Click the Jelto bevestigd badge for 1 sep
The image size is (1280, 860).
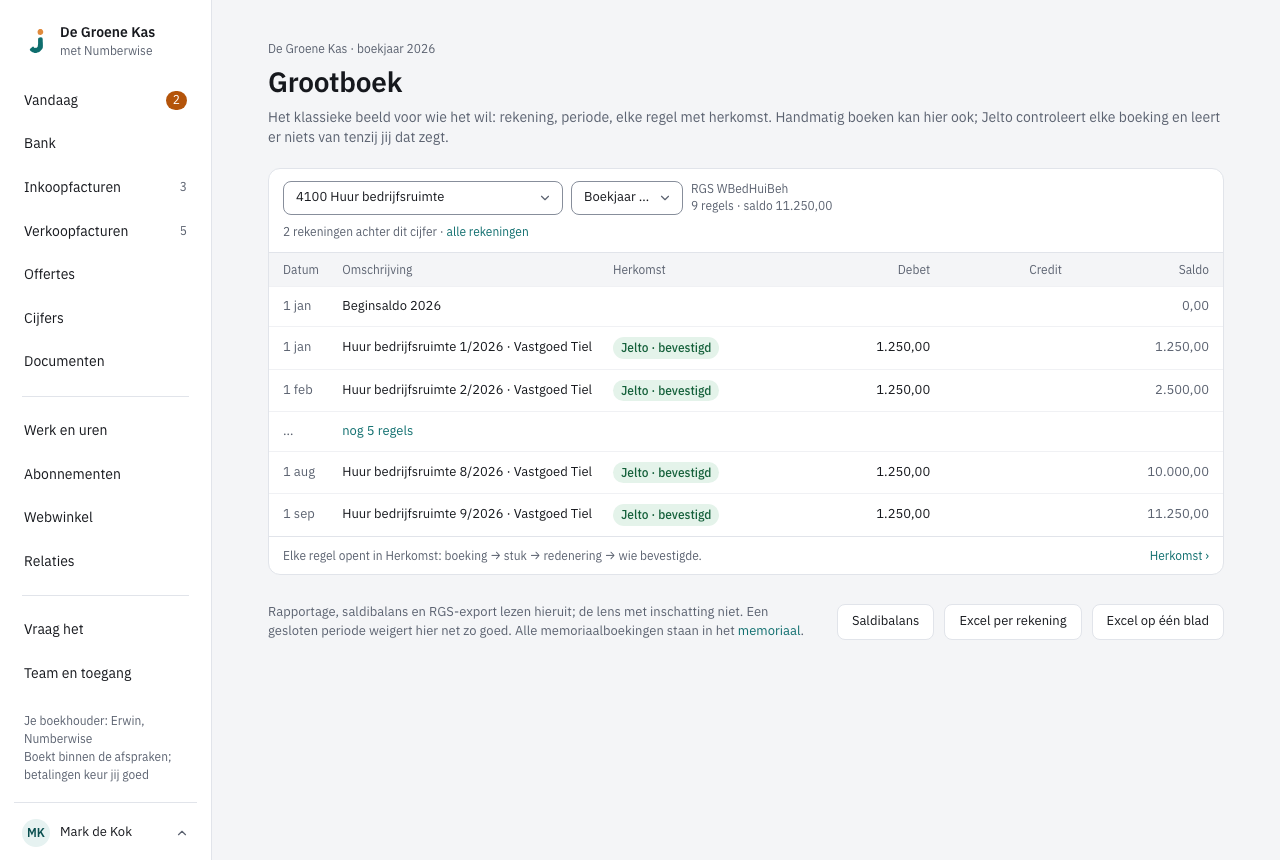coord(666,515)
